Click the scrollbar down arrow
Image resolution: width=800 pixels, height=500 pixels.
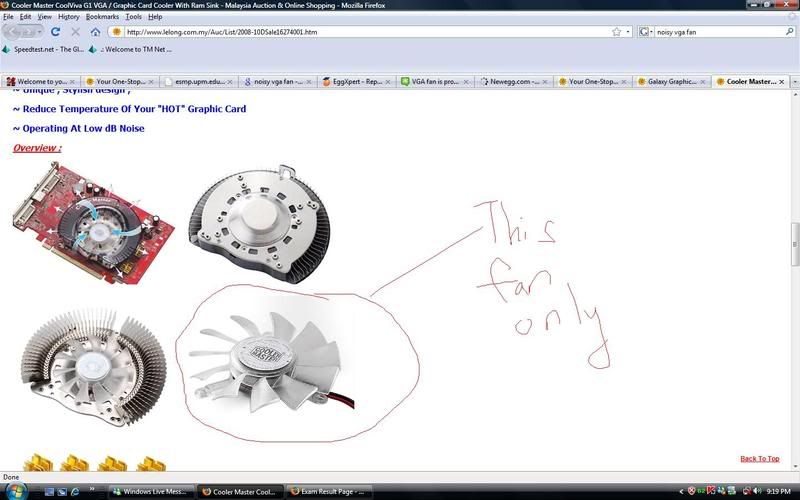[x=795, y=466]
